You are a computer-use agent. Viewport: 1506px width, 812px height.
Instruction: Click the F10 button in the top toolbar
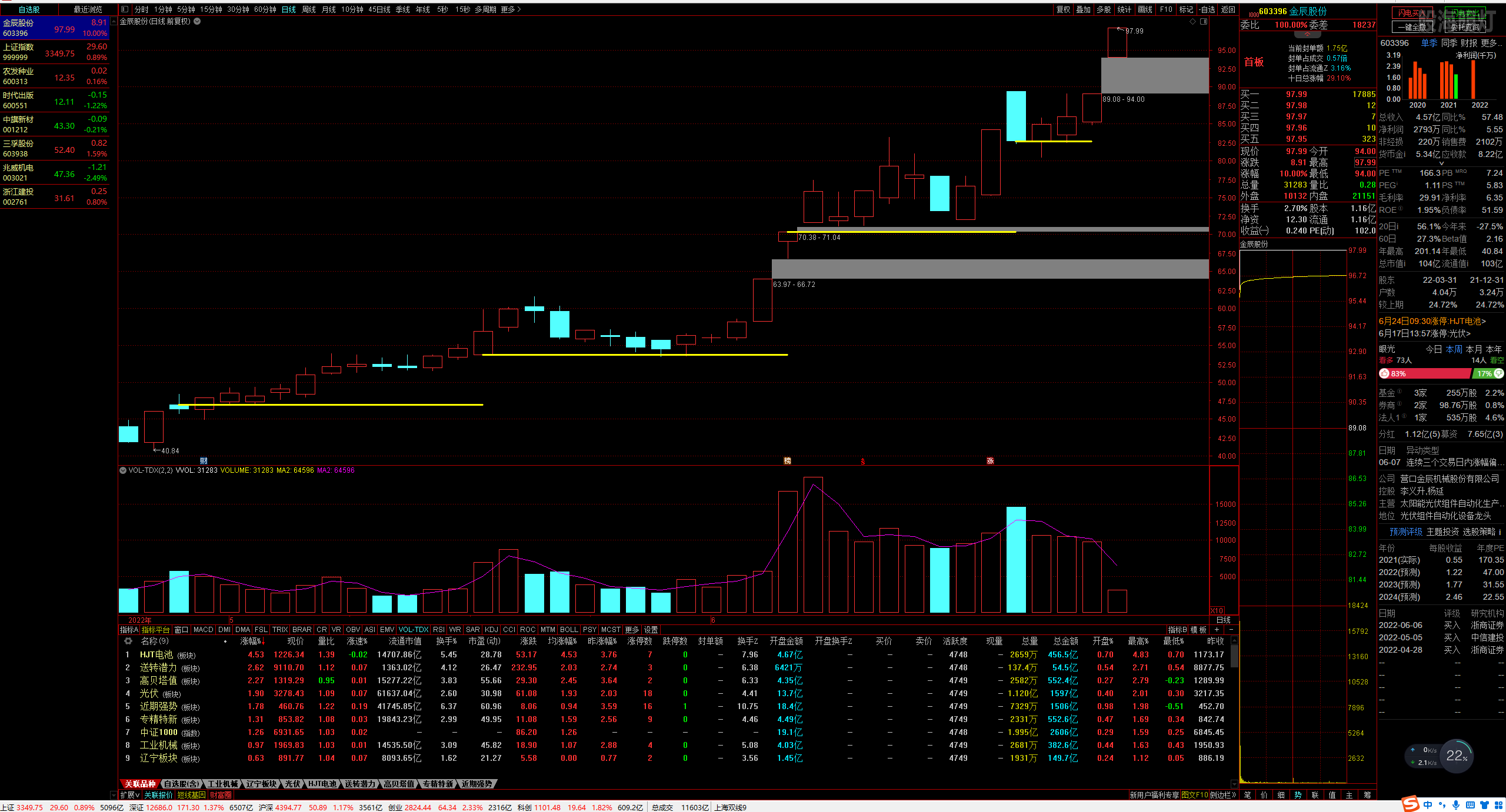point(1166,9)
